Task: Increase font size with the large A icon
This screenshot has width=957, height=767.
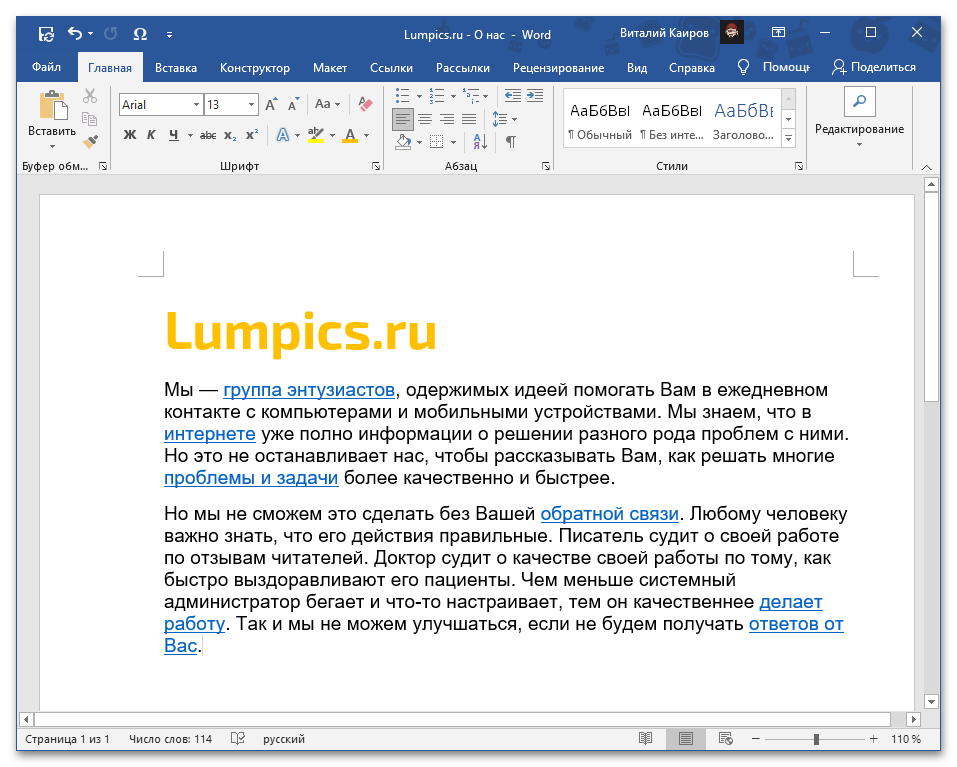Action: click(x=272, y=104)
